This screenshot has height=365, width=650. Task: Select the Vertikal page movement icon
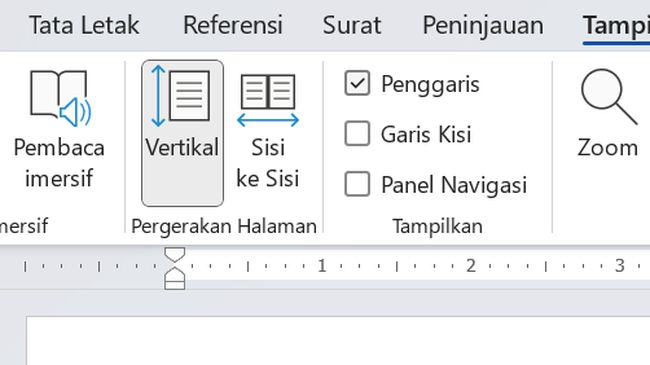point(182,96)
